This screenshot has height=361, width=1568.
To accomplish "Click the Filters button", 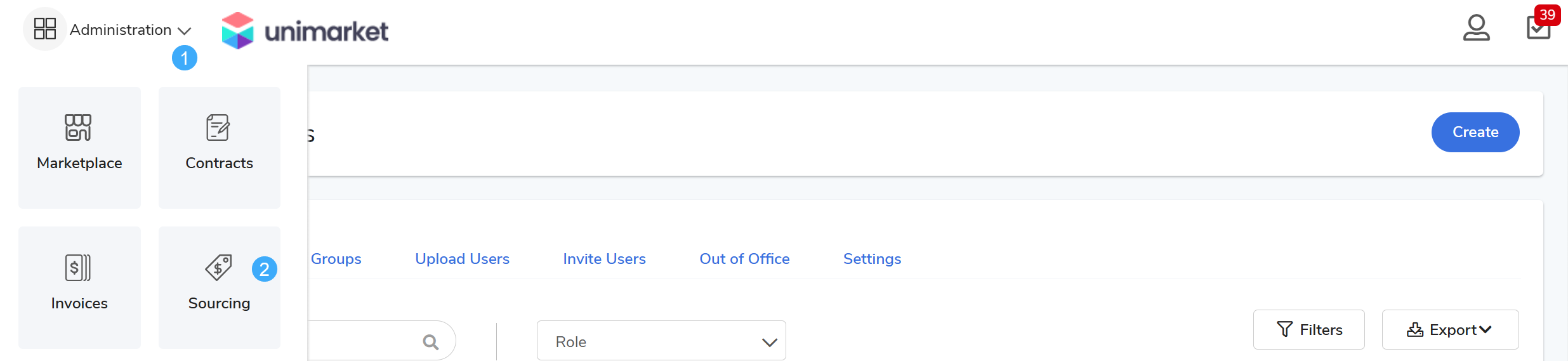I will point(1308,330).
